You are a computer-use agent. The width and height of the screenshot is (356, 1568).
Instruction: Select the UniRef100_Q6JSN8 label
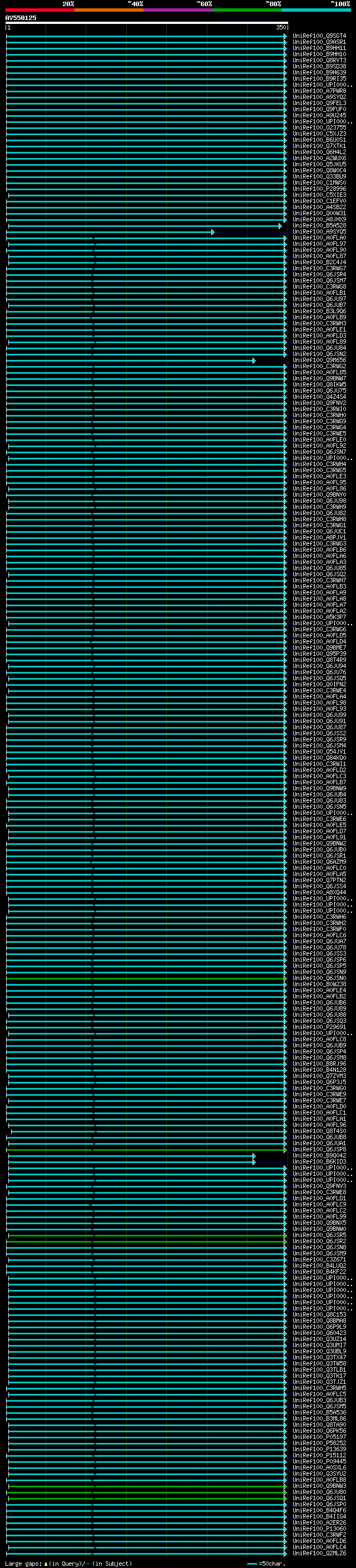click(x=319, y=1247)
